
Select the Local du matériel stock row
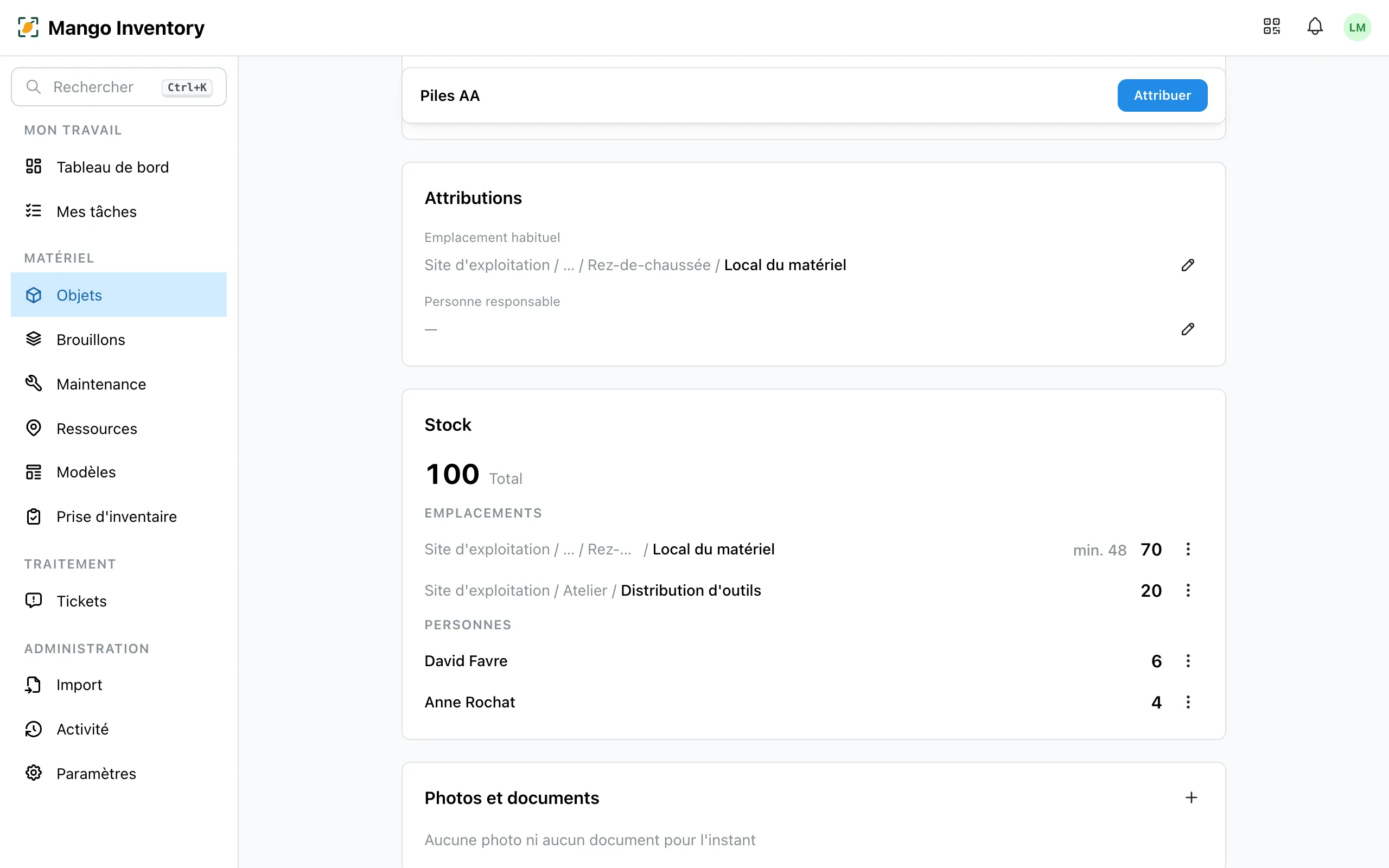click(812, 550)
